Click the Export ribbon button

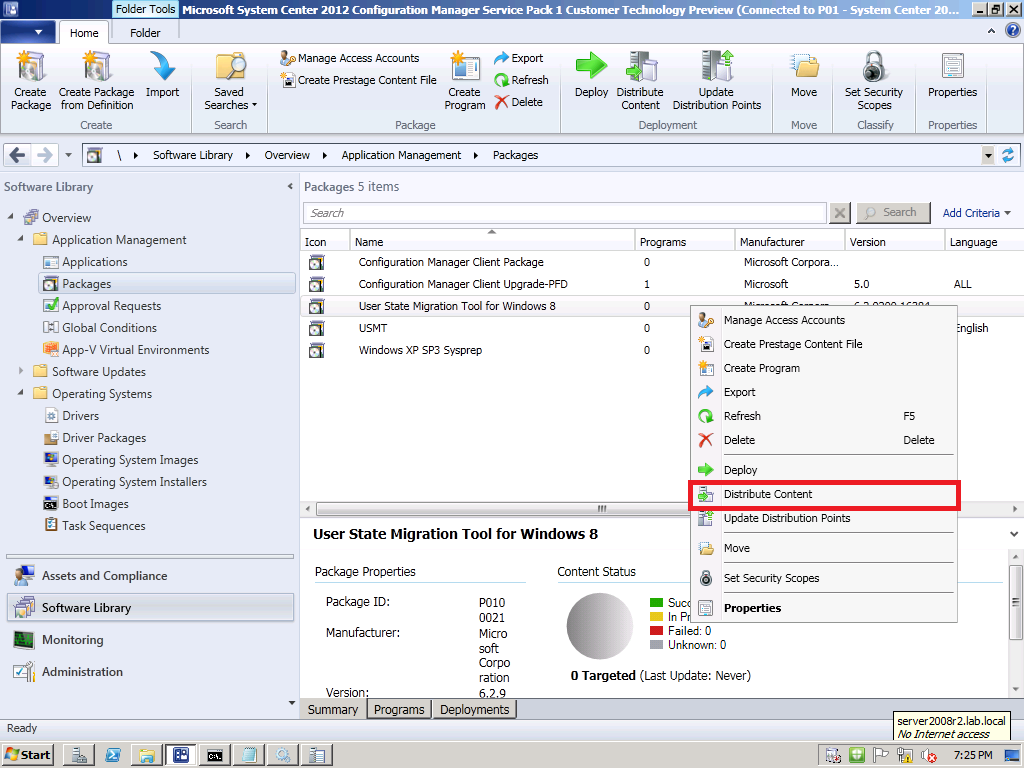(519, 58)
